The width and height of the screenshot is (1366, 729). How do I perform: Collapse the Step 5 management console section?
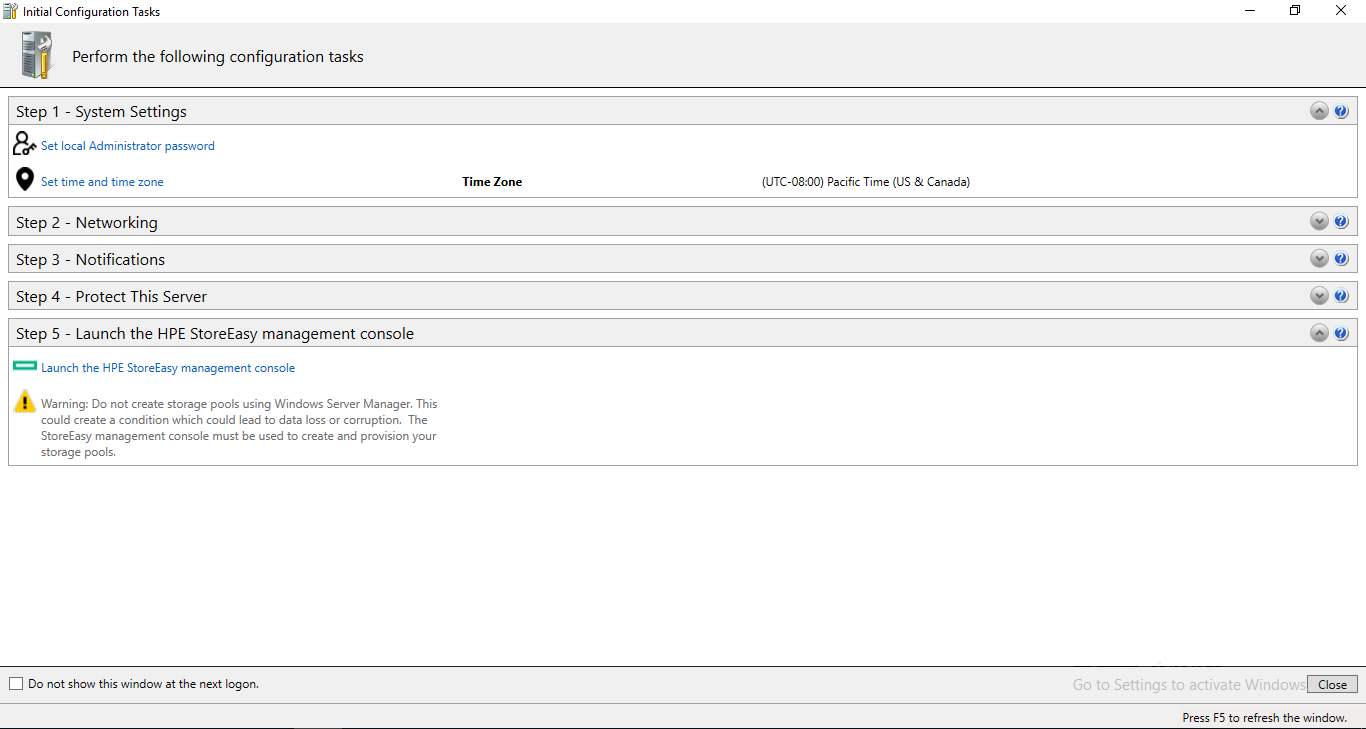(x=1318, y=333)
